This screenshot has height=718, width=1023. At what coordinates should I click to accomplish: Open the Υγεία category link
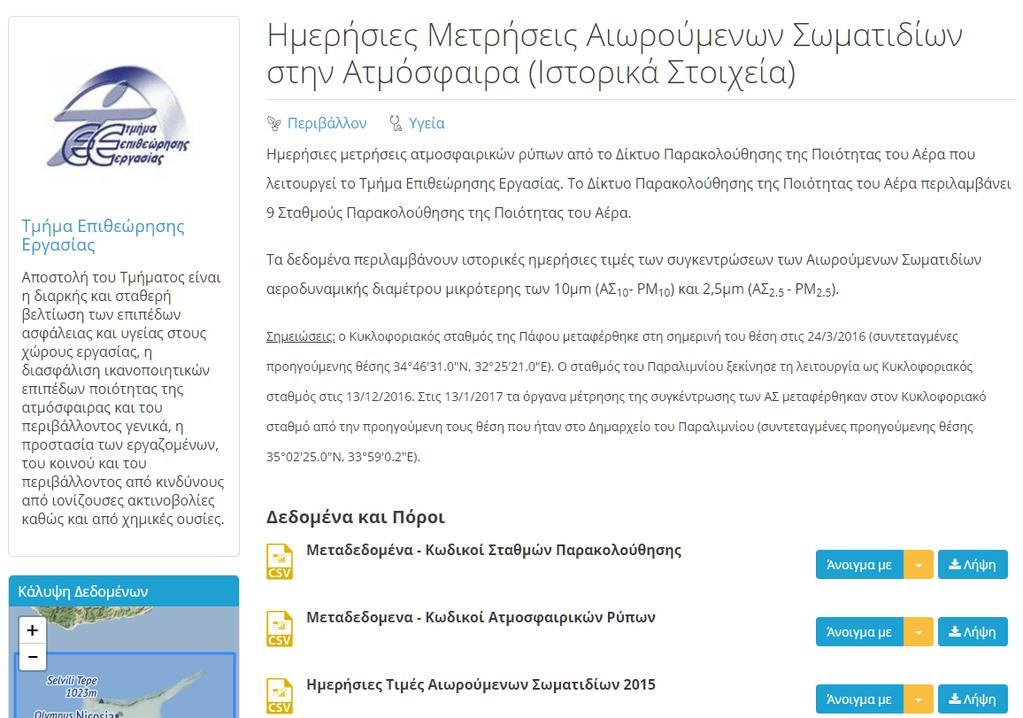pyautogui.click(x=427, y=123)
